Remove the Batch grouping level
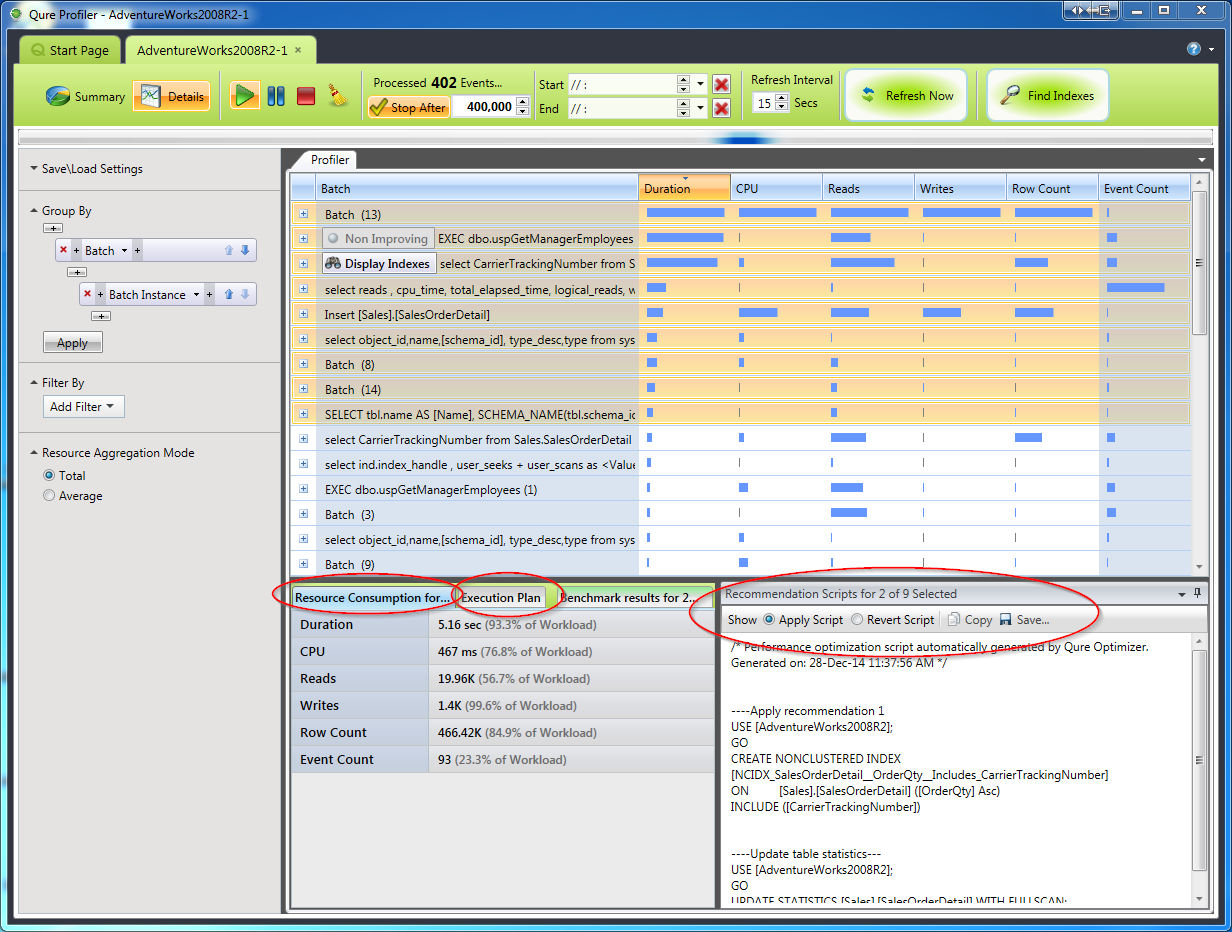 point(63,250)
